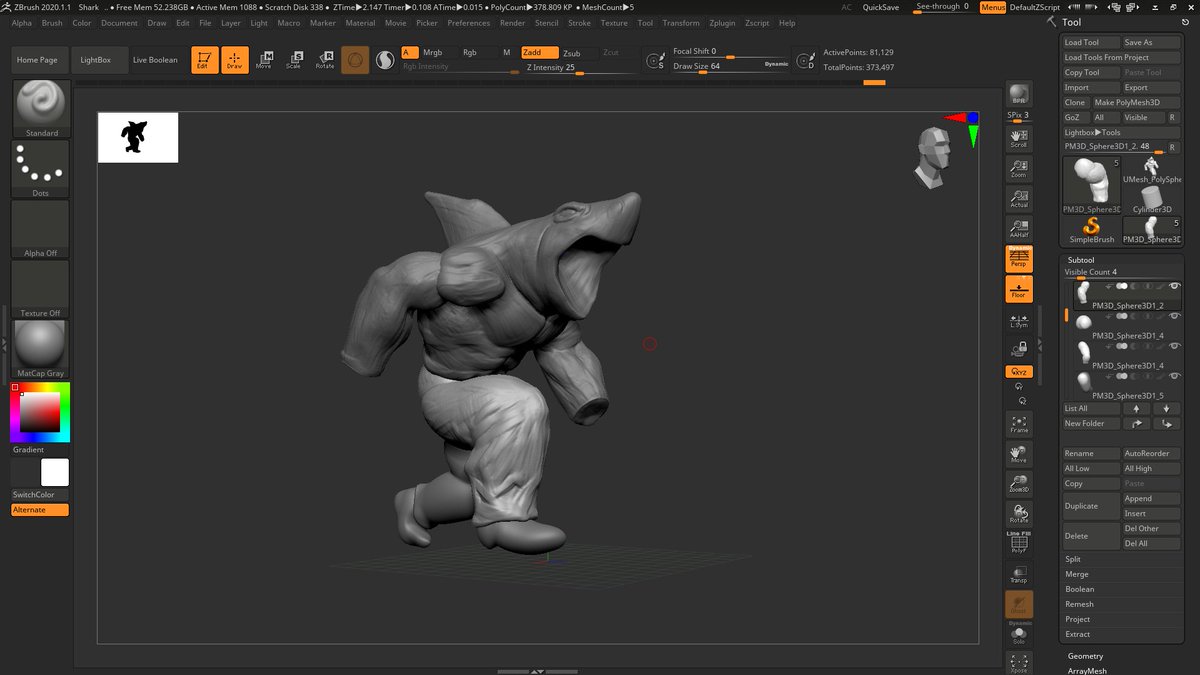Open the Alpha Off selector

point(41,229)
